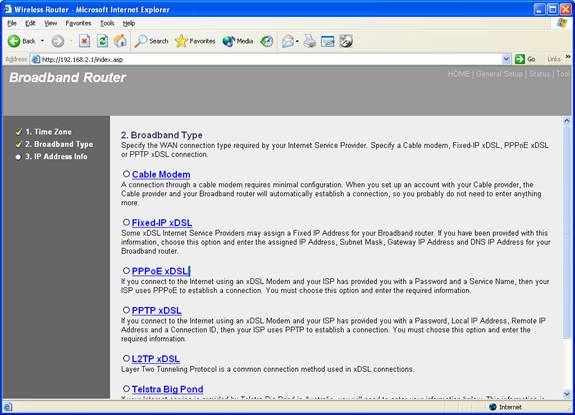Viewport: 575px width, 415px height.
Task: Click the IE icon in title bar
Action: click(8, 9)
